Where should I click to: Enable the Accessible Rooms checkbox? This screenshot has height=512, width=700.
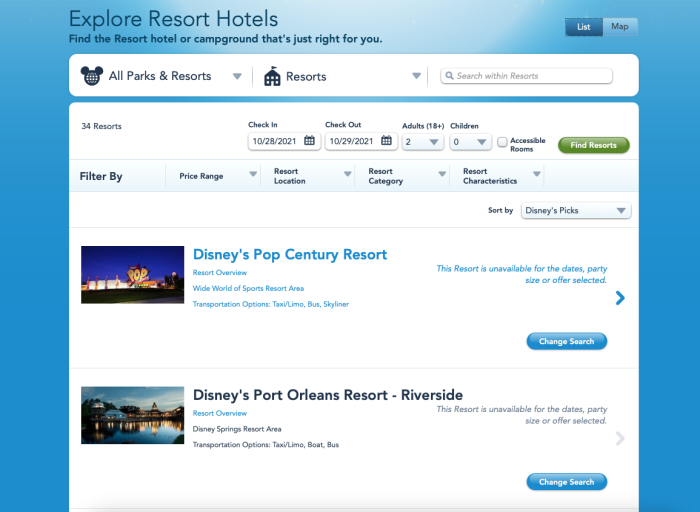[x=502, y=142]
